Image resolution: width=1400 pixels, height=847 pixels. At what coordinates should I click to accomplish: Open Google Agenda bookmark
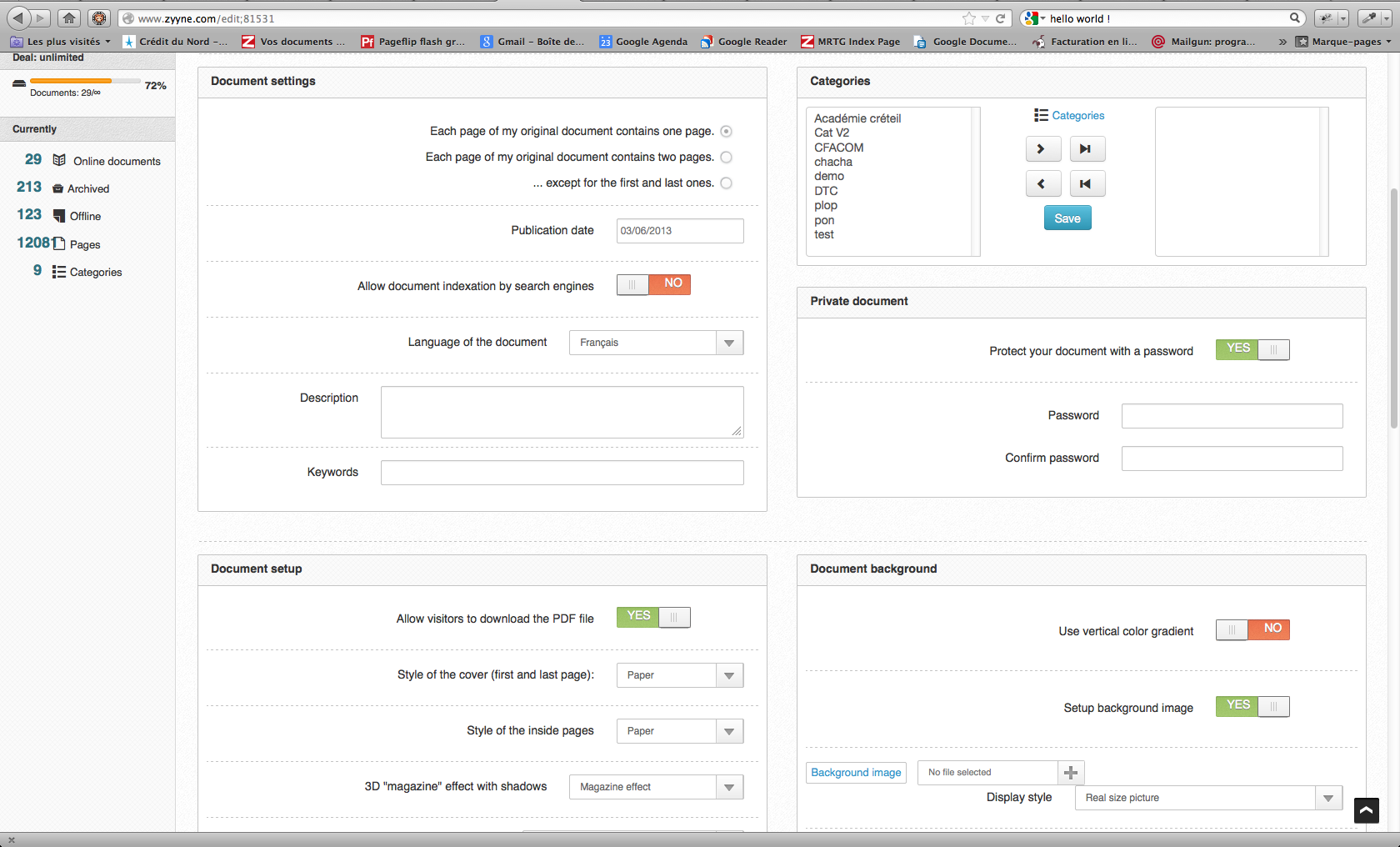pyautogui.click(x=643, y=42)
